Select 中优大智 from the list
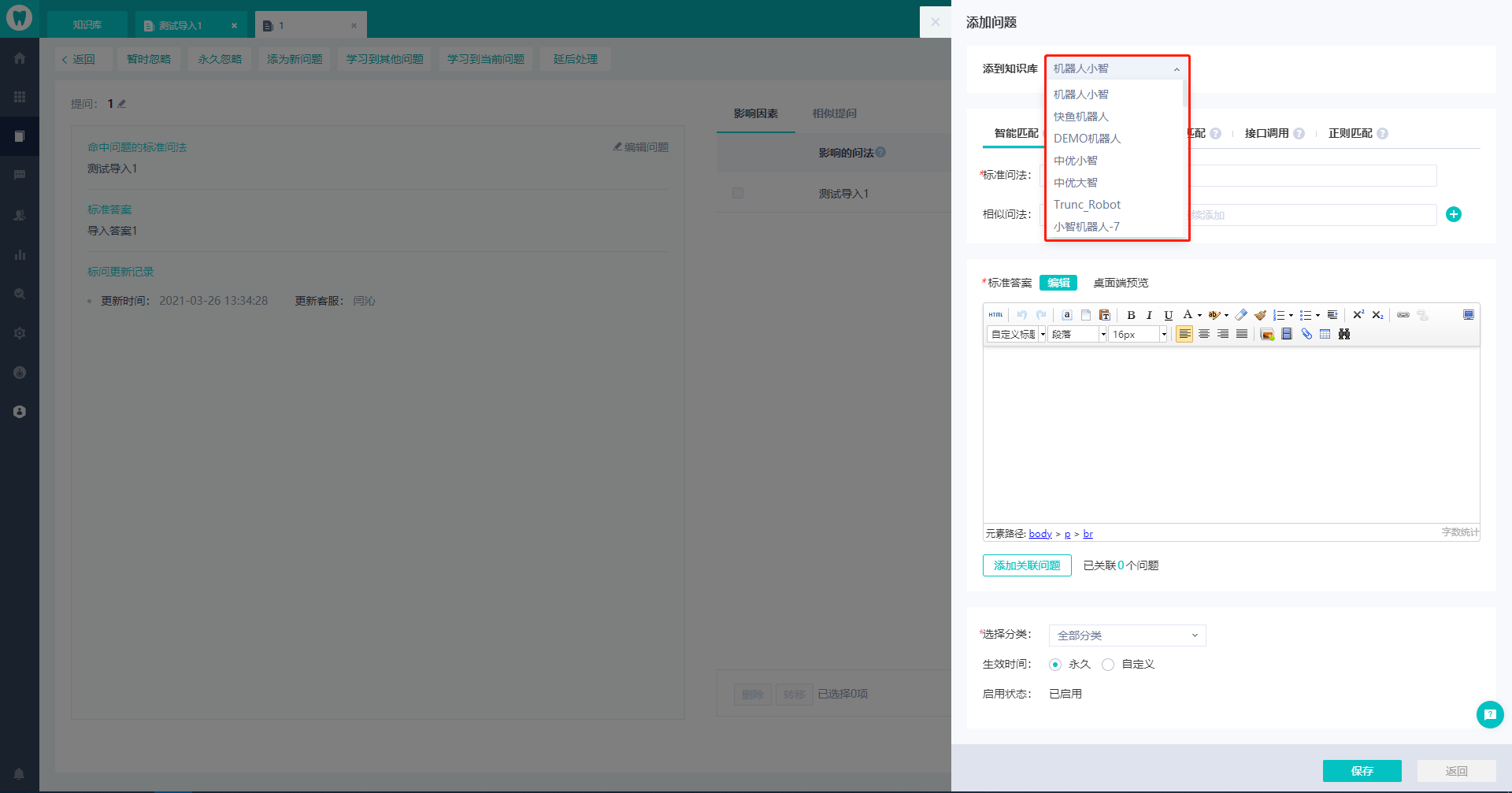Image resolution: width=1512 pixels, height=793 pixels. [1076, 183]
